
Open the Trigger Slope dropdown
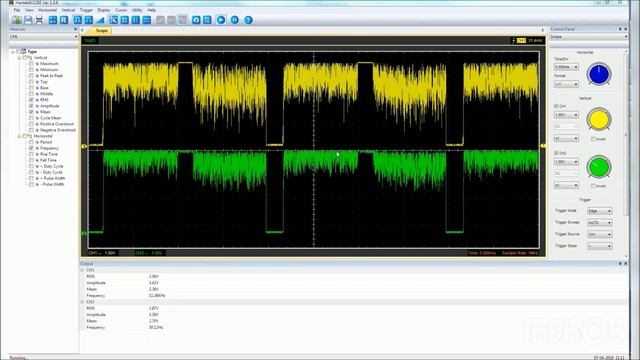pos(600,246)
